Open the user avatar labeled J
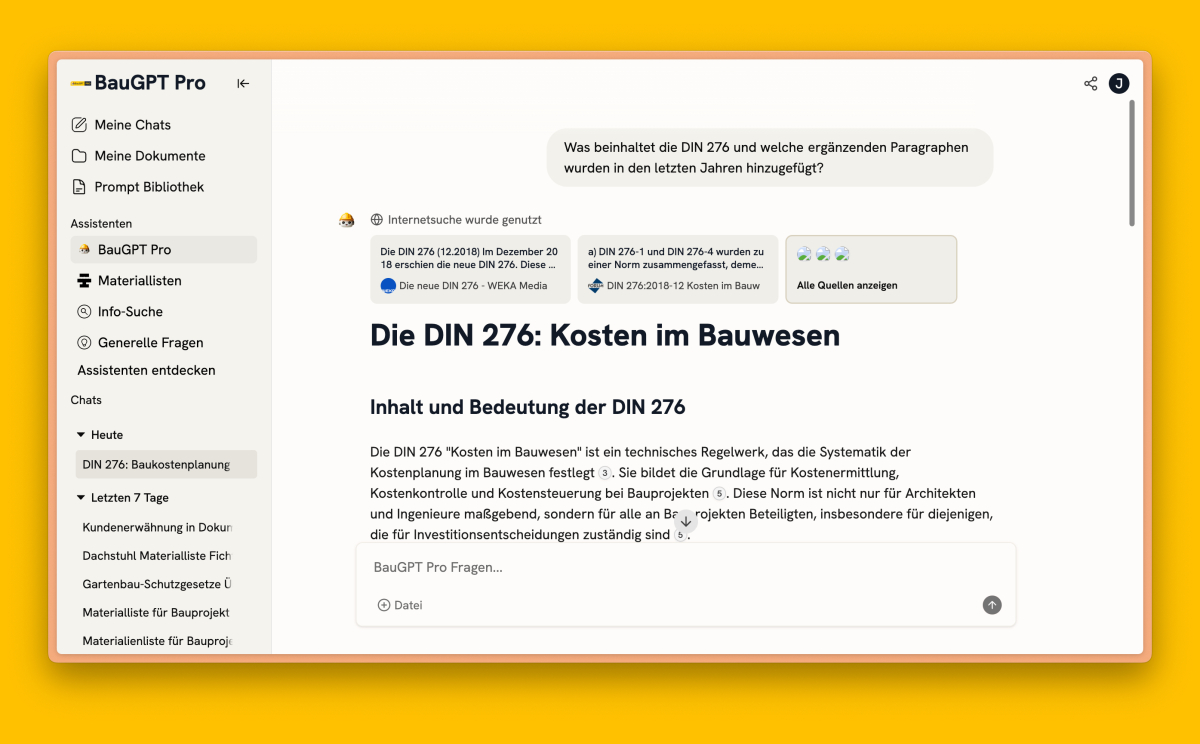 click(x=1119, y=84)
